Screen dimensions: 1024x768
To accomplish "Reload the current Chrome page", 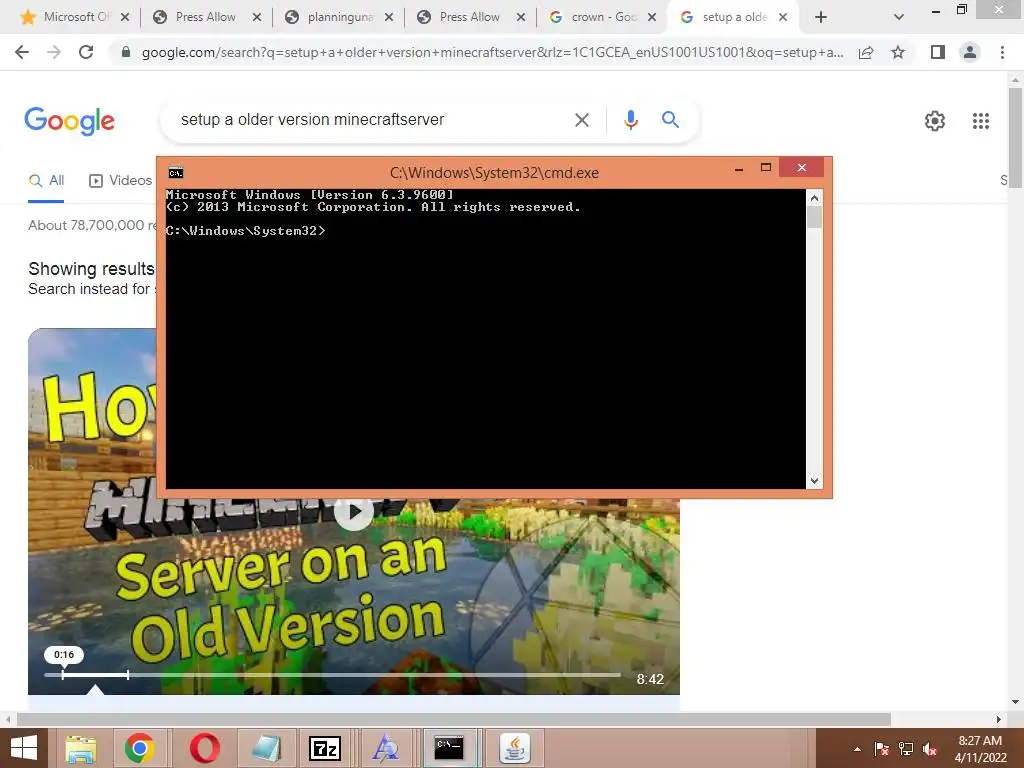I will 86,52.
